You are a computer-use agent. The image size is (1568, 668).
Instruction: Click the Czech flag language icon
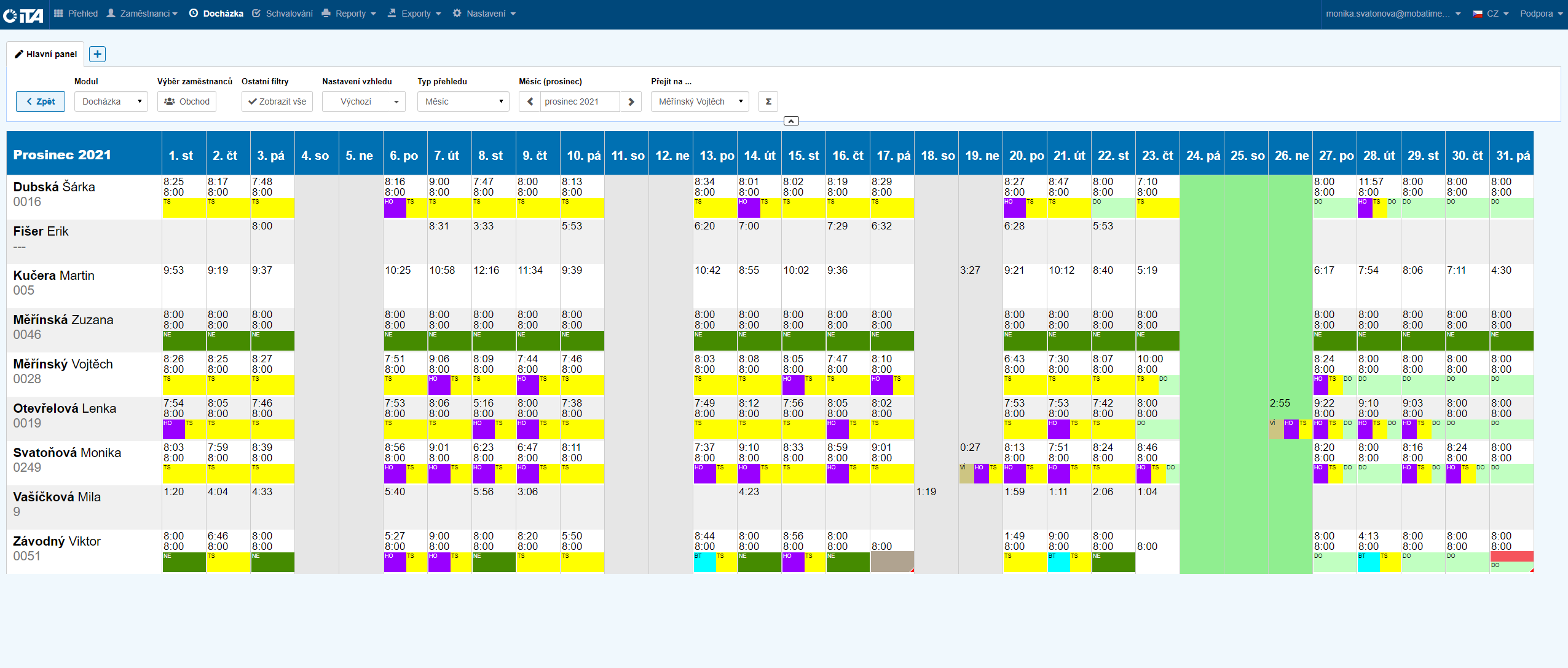pos(1477,14)
